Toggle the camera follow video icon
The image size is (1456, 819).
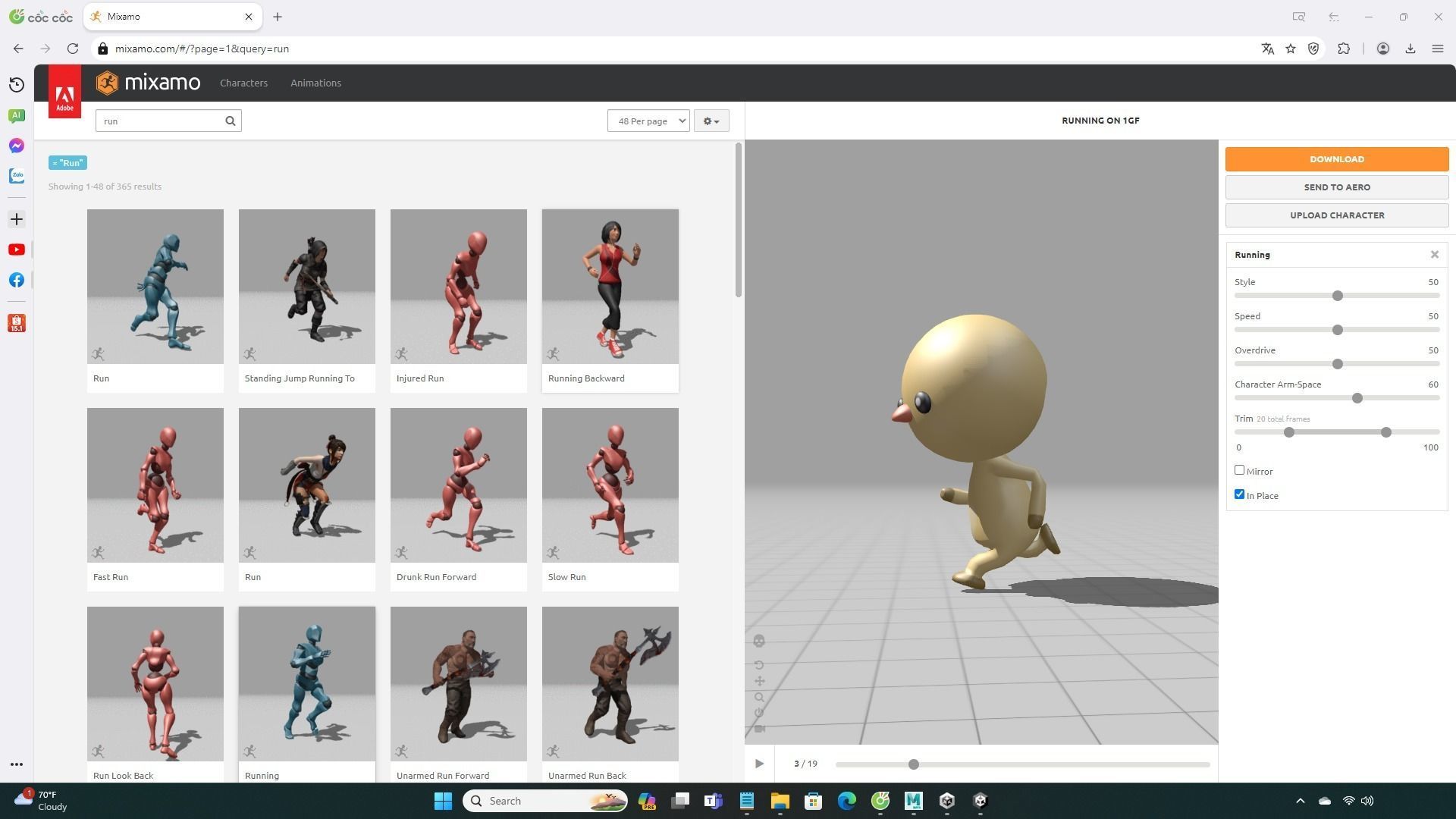point(759,729)
